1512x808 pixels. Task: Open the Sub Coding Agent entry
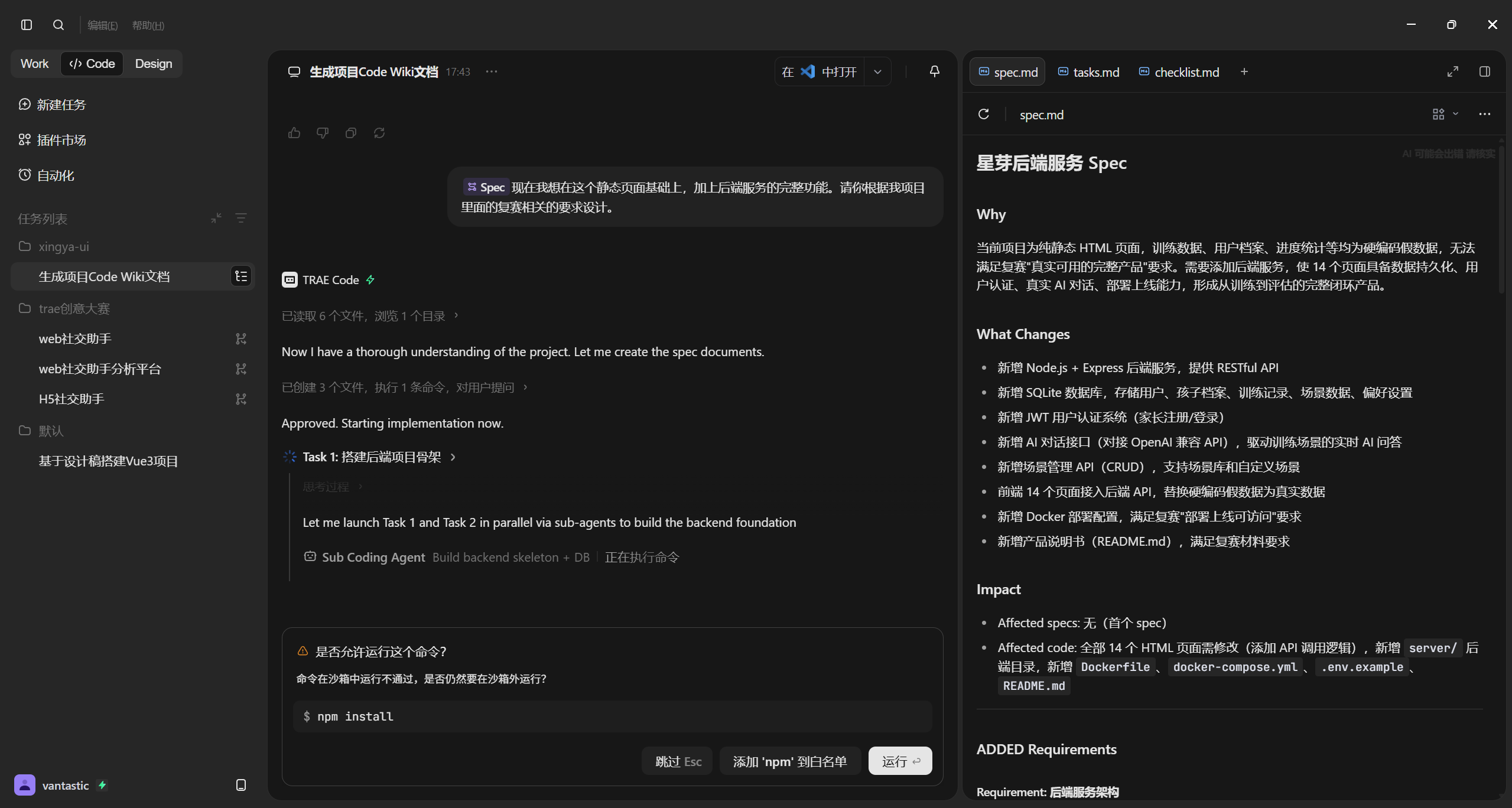tap(491, 557)
